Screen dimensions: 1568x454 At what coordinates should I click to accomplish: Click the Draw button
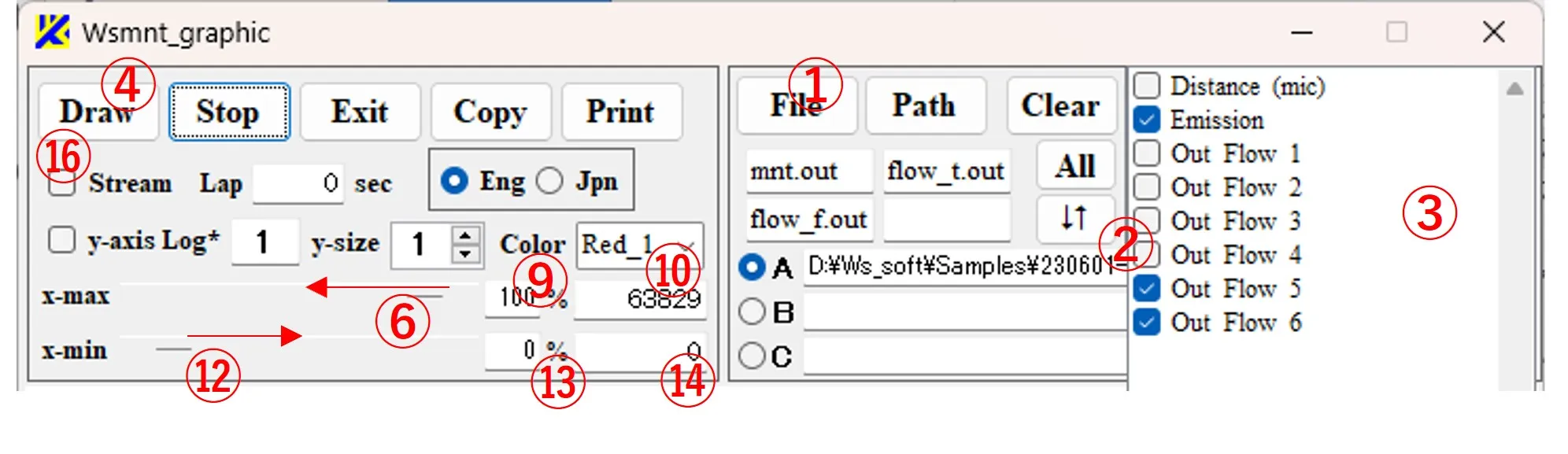[x=98, y=112]
